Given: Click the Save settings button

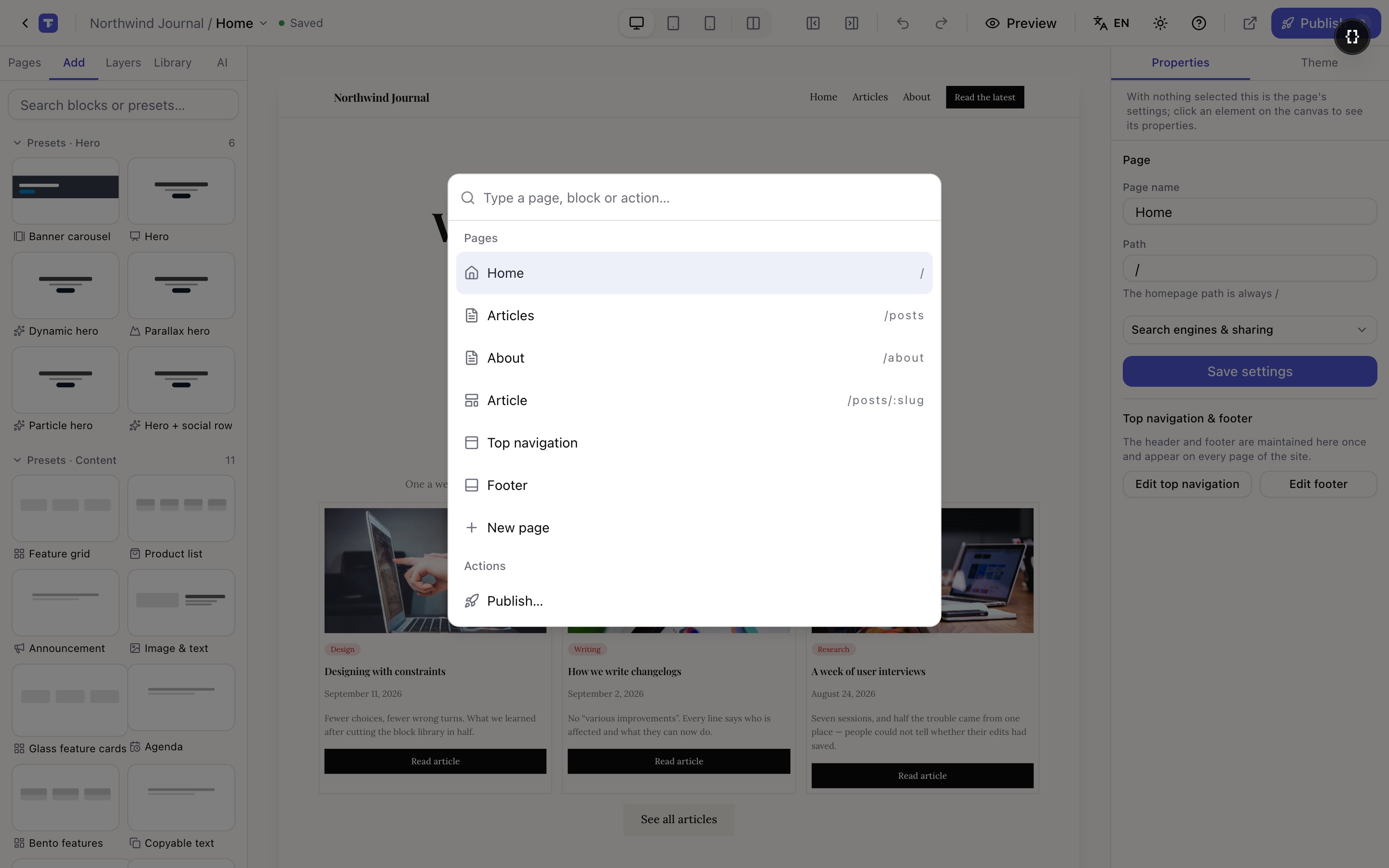Looking at the screenshot, I should (1250, 371).
